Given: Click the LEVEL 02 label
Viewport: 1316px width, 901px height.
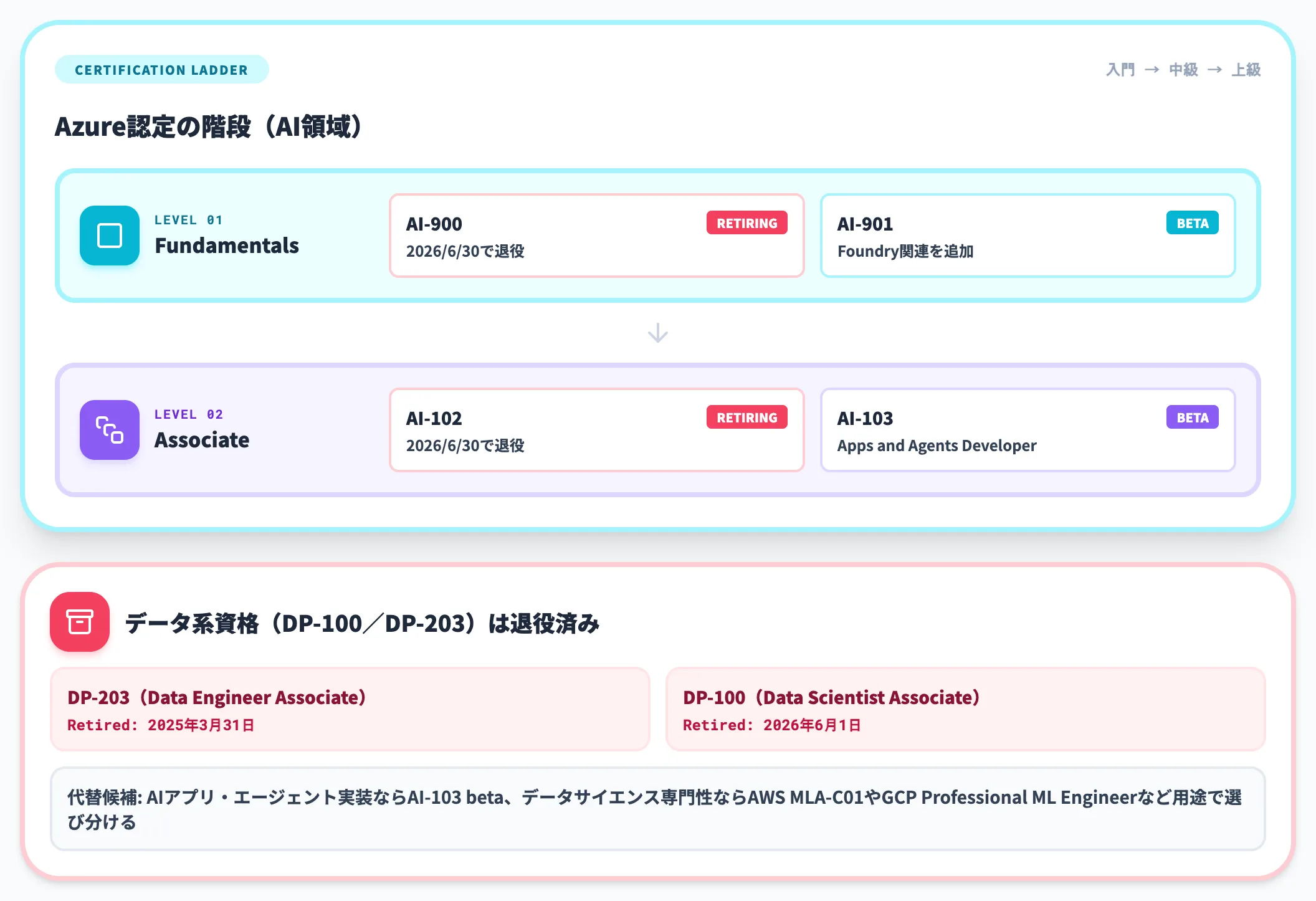Looking at the screenshot, I should [x=189, y=414].
